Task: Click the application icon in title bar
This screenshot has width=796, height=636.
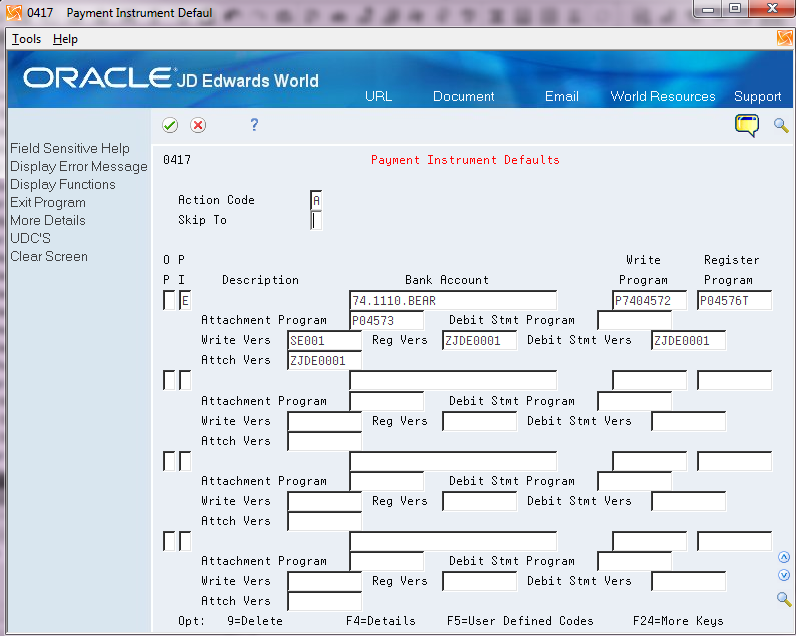Action: pos(14,12)
